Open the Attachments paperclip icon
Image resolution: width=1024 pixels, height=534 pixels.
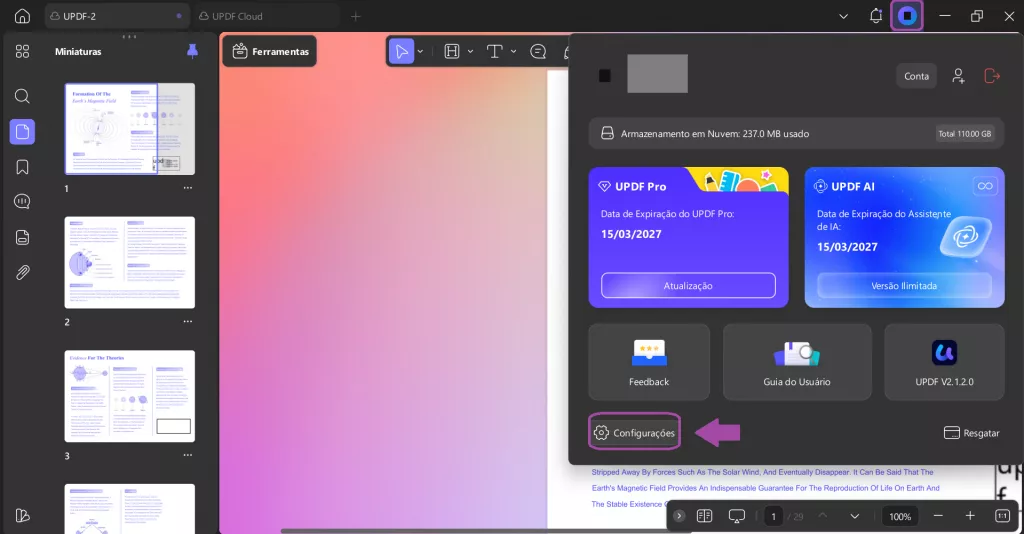(x=22, y=272)
